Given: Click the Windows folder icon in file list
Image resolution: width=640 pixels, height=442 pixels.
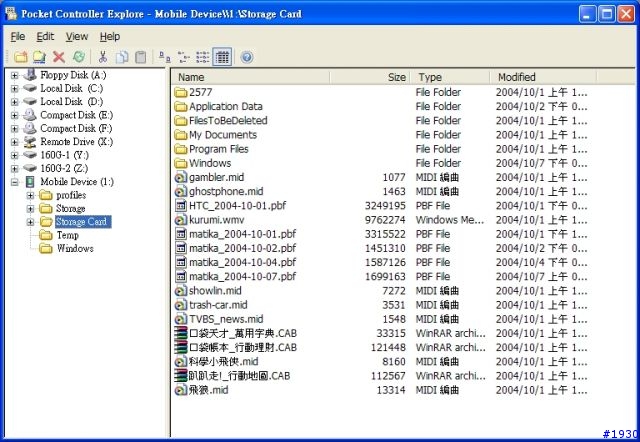Looking at the screenshot, I should [180, 163].
